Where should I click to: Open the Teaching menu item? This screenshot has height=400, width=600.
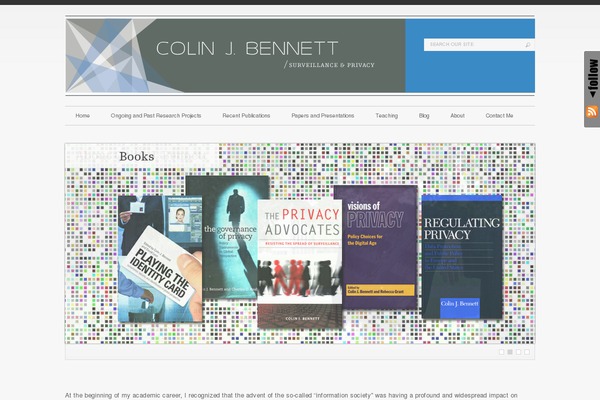coord(386,116)
